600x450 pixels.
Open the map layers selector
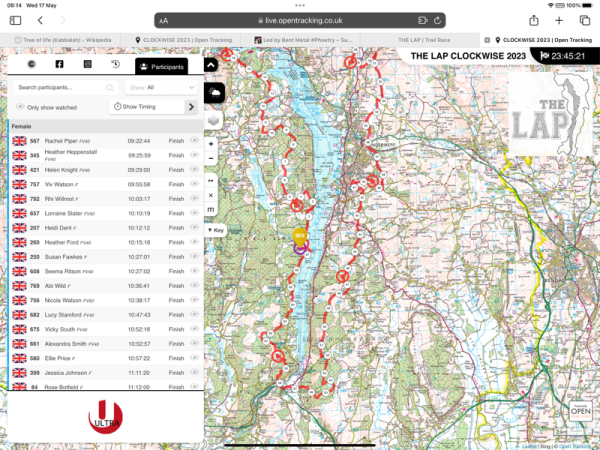click(214, 119)
